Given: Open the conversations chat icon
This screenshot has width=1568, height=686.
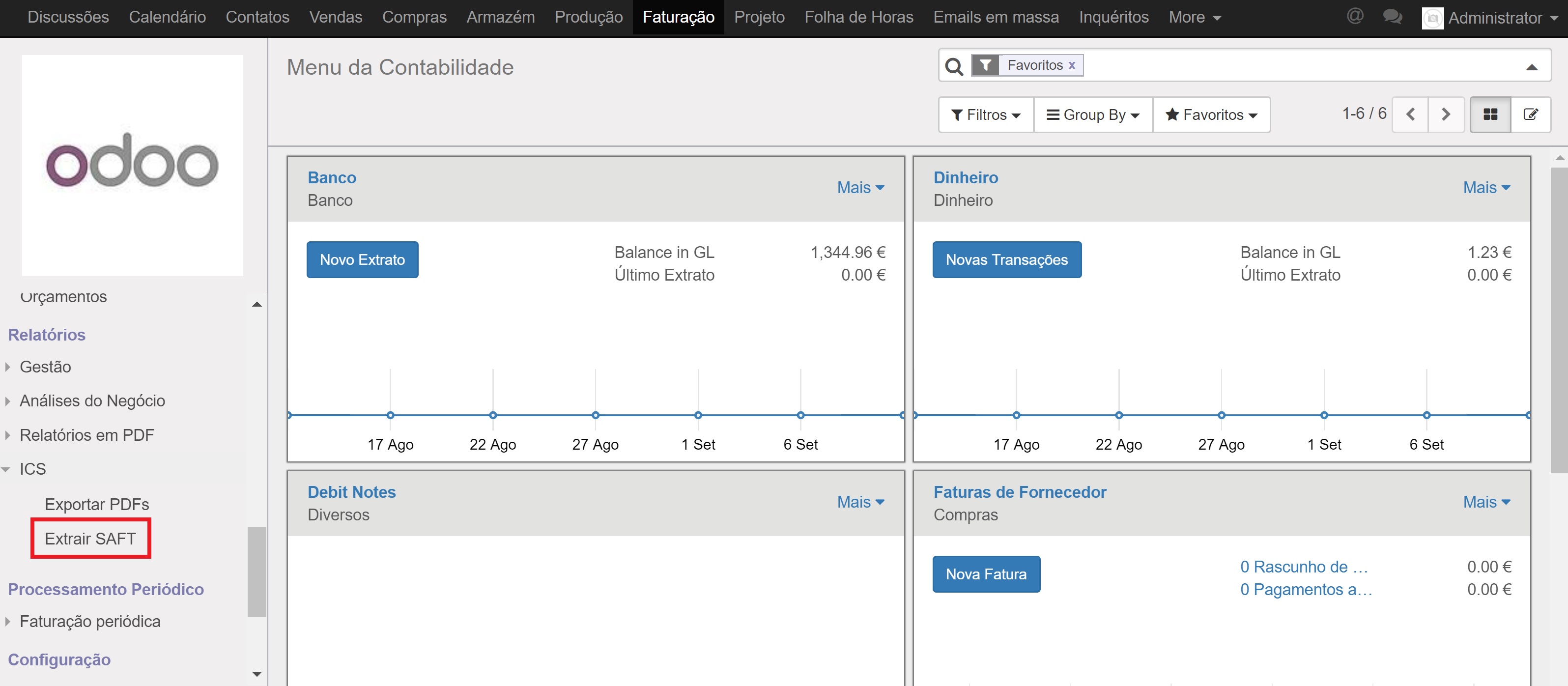Looking at the screenshot, I should (x=1392, y=16).
